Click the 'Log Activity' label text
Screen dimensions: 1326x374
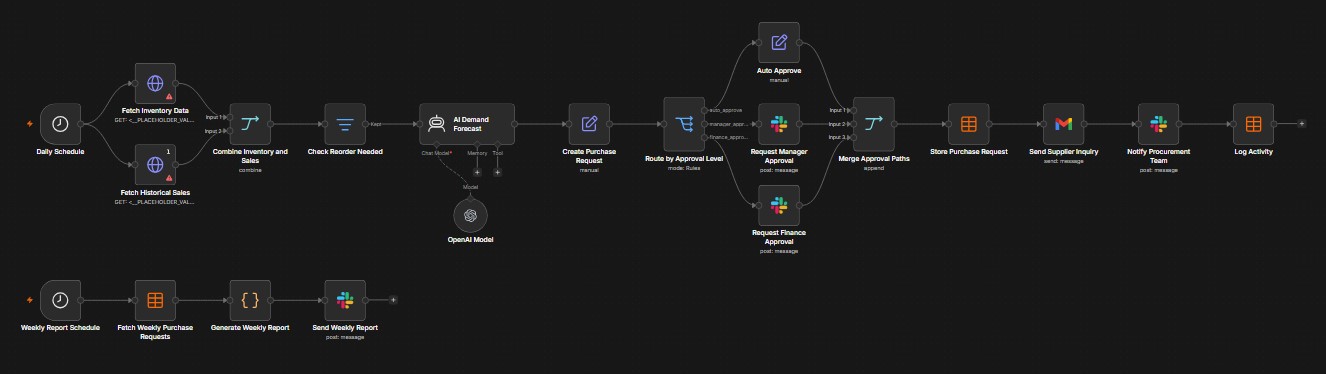click(1253, 152)
